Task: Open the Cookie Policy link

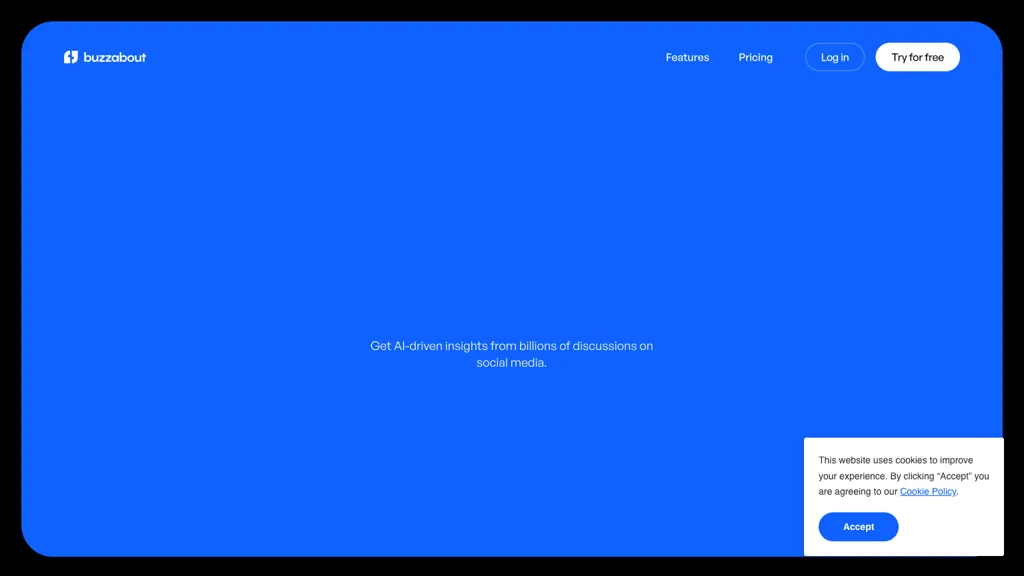Action: tap(928, 492)
